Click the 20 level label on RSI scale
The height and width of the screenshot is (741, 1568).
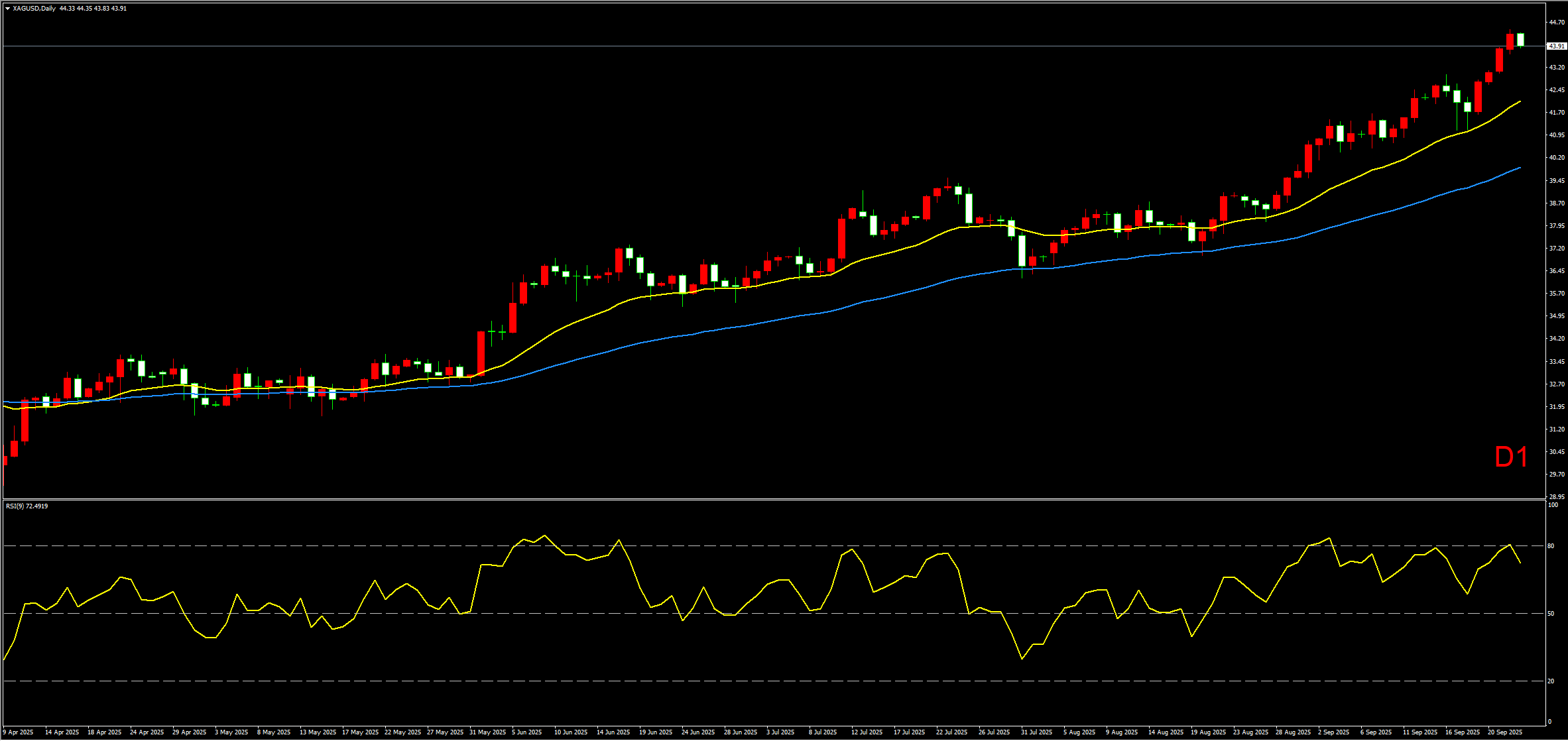(1551, 681)
